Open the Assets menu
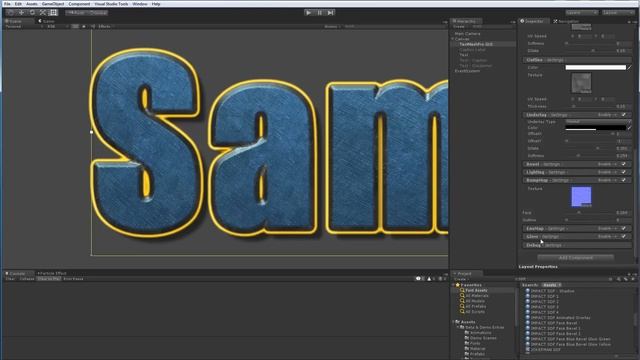This screenshot has height=360, width=640. point(32,4)
